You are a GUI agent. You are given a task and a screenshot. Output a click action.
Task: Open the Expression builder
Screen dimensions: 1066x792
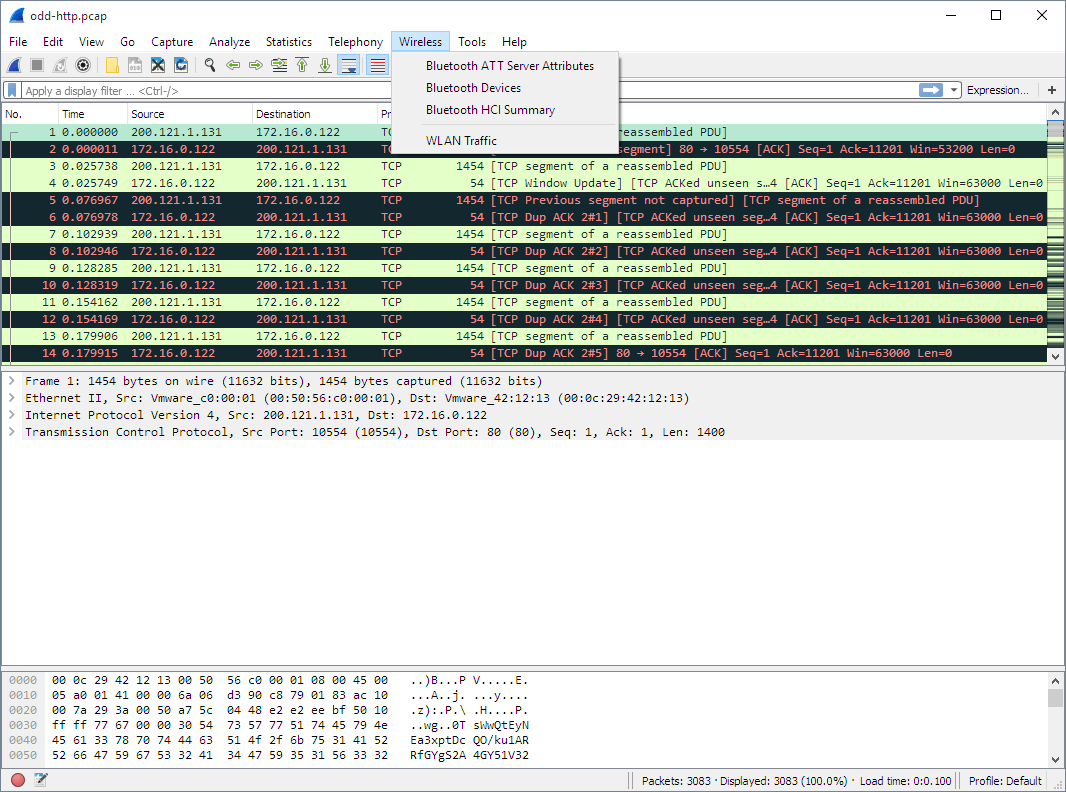tap(998, 89)
